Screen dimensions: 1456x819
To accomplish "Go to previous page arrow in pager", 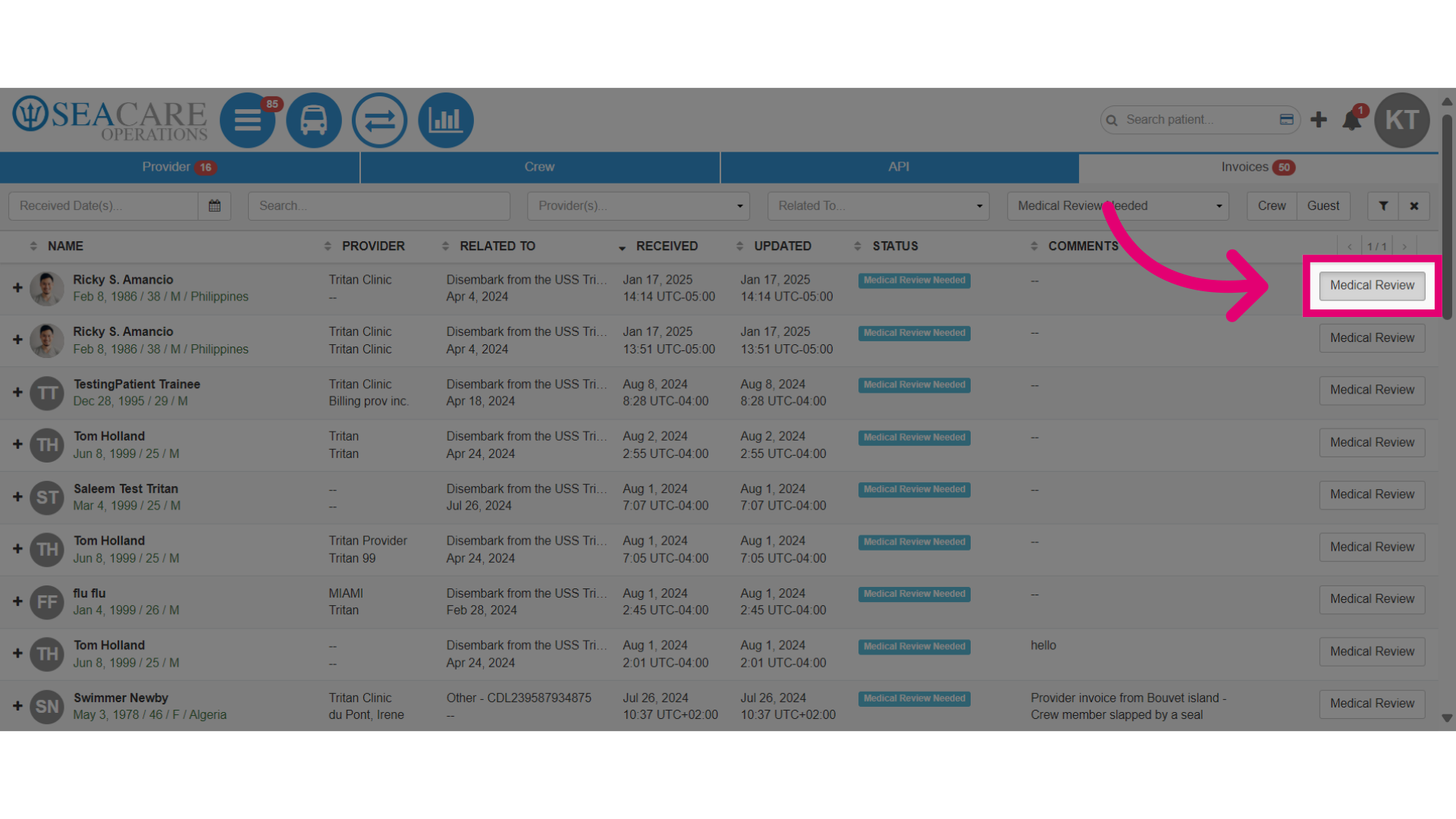I will [x=1350, y=246].
